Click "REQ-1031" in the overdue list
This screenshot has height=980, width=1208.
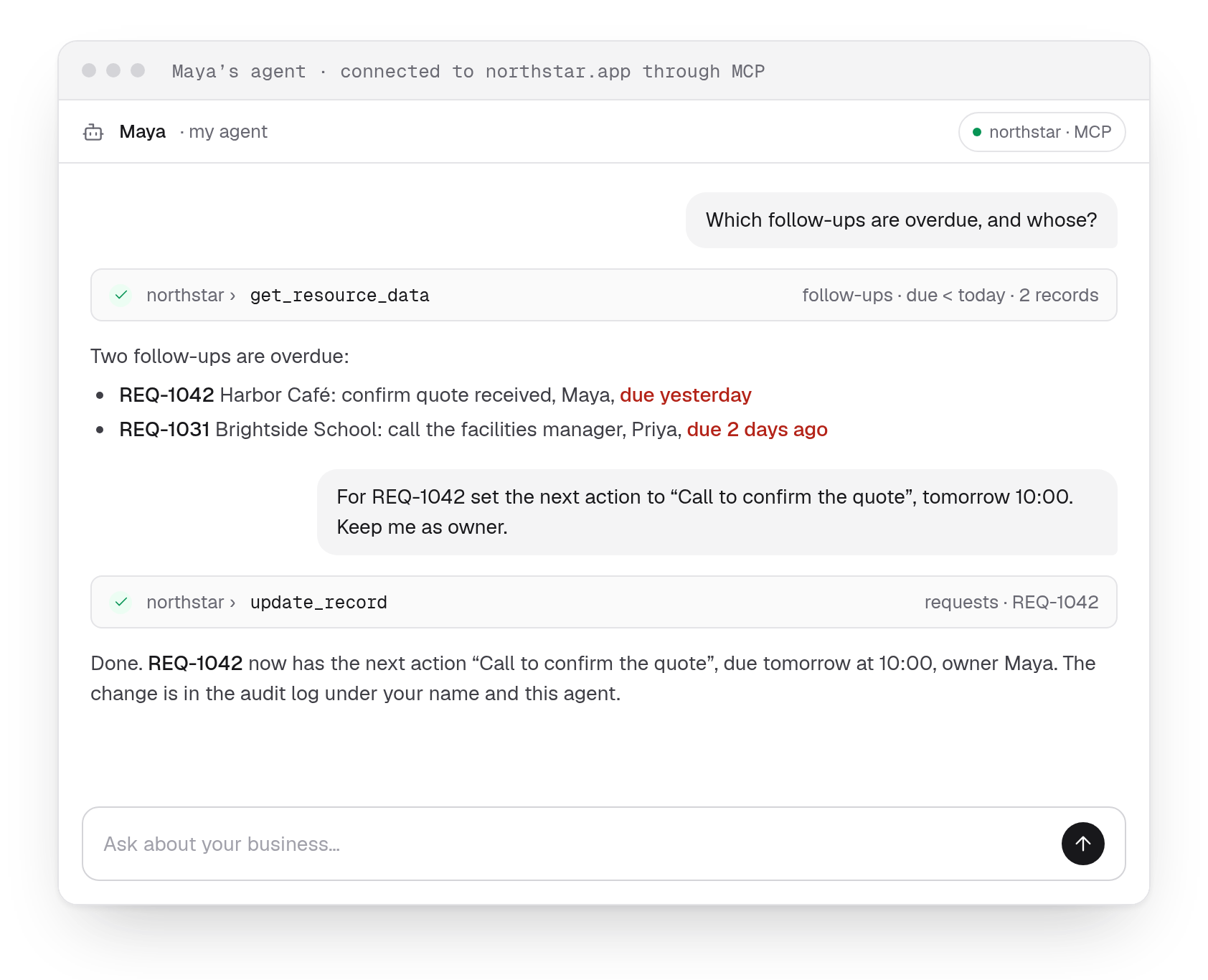tap(164, 429)
